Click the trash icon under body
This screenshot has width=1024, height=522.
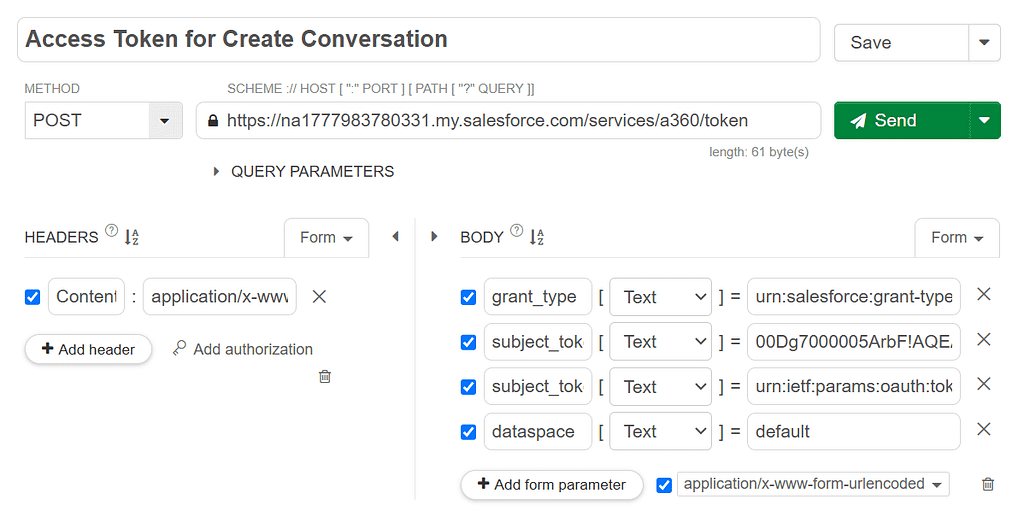click(988, 484)
